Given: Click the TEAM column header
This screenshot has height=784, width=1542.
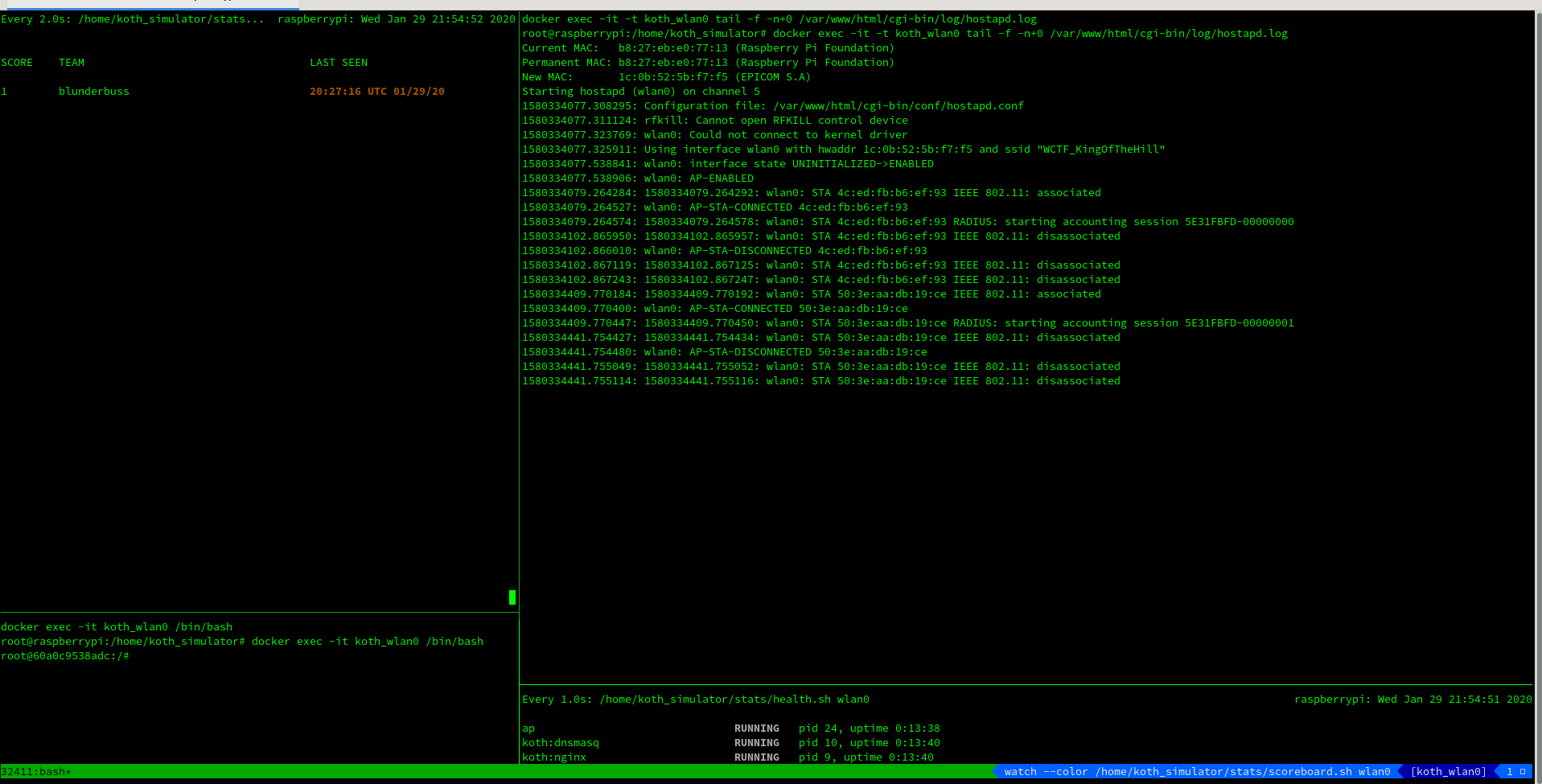Looking at the screenshot, I should coord(72,63).
